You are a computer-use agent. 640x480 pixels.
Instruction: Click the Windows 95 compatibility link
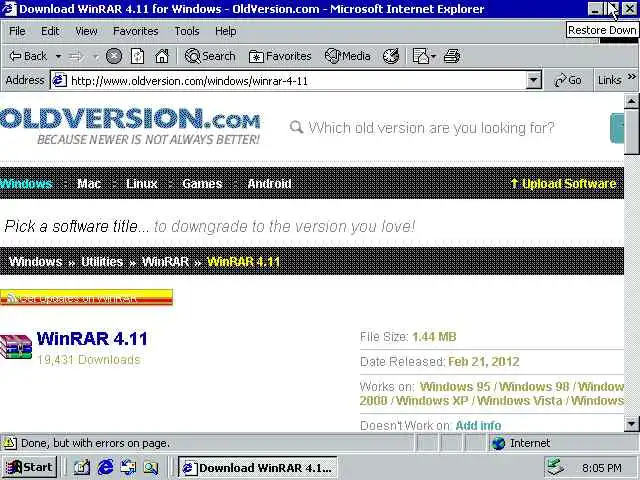[455, 387]
